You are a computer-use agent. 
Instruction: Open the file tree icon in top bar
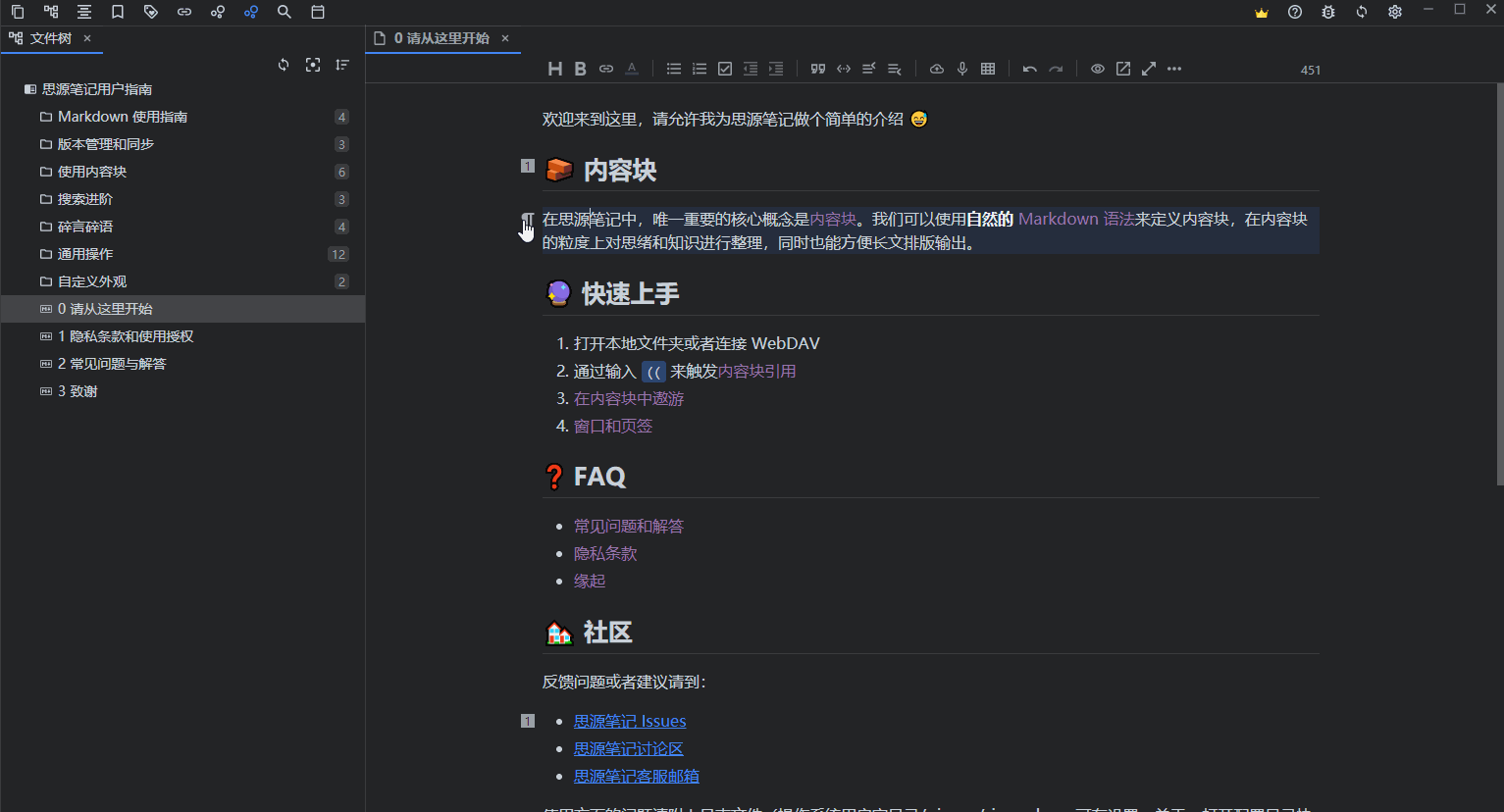pyautogui.click(x=51, y=12)
